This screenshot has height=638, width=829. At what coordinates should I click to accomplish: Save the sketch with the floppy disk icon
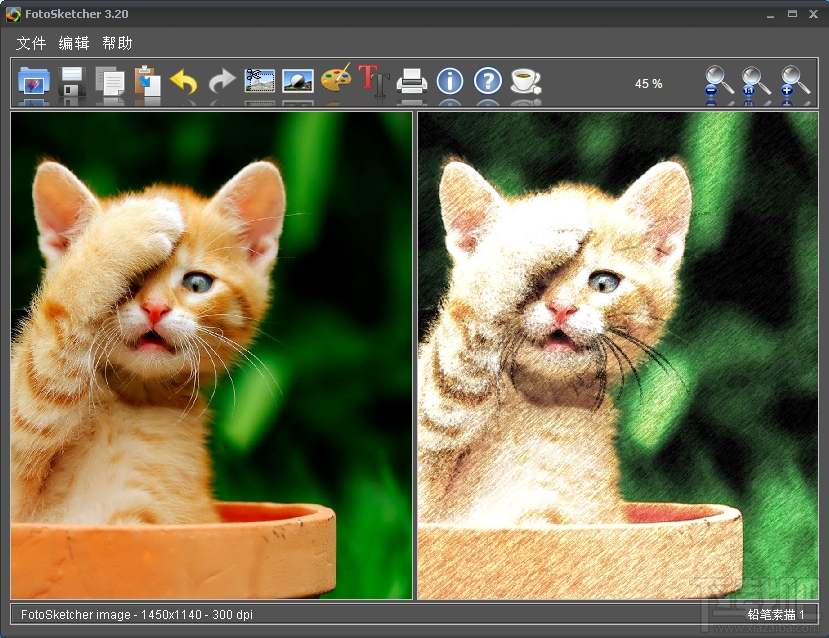71,82
